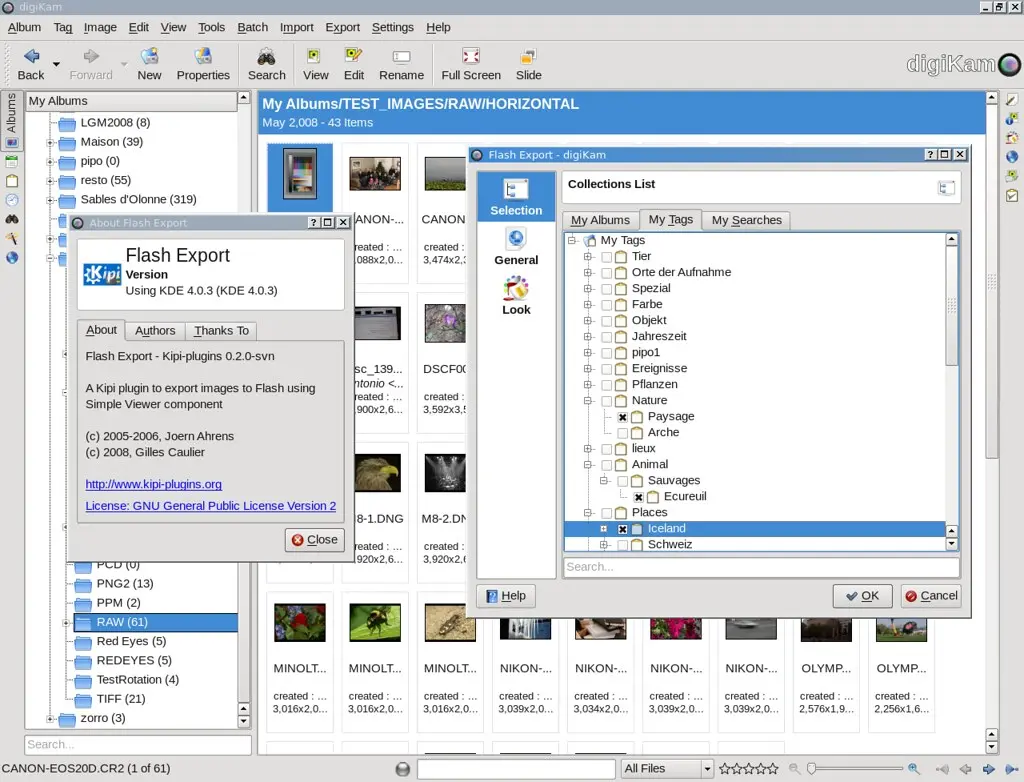Image resolution: width=1024 pixels, height=782 pixels.
Task: Select the Look page in Flash Export
Action: pyautogui.click(x=516, y=296)
